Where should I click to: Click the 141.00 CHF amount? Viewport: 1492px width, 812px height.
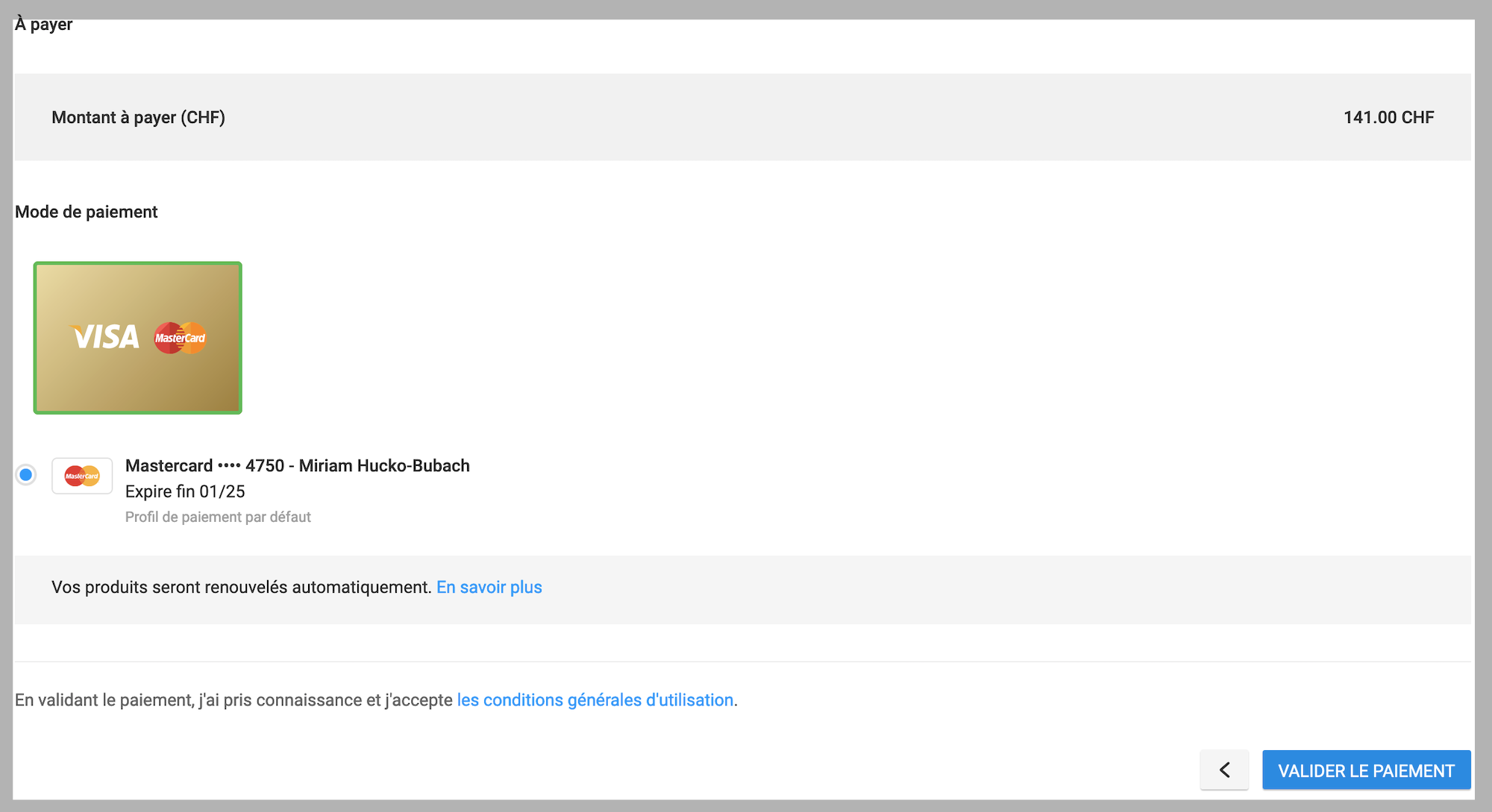[x=1388, y=118]
